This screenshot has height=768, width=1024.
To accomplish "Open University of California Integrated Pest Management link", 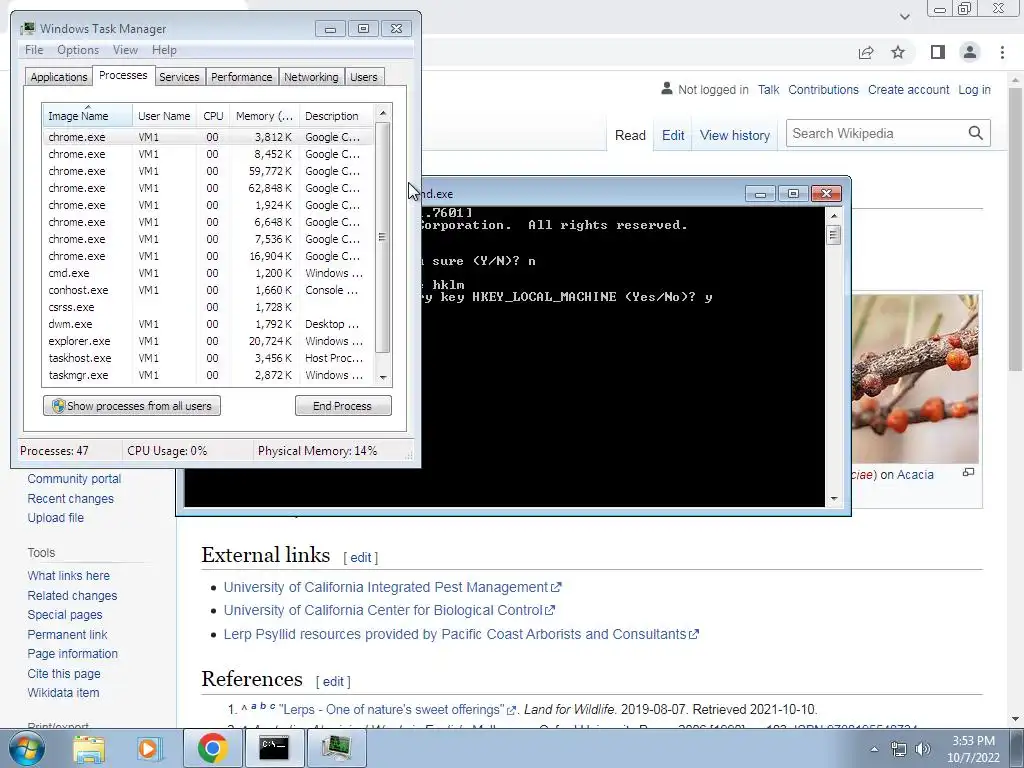I will 392,587.
